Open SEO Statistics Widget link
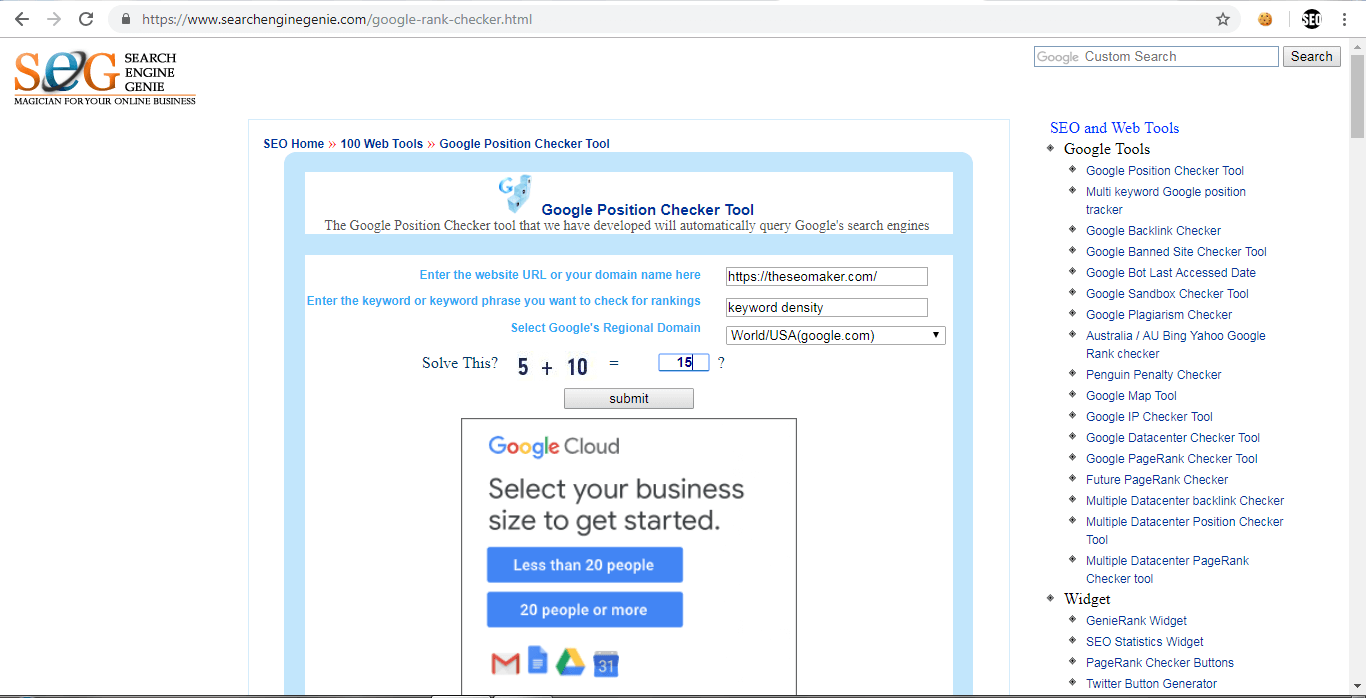 (x=1145, y=642)
